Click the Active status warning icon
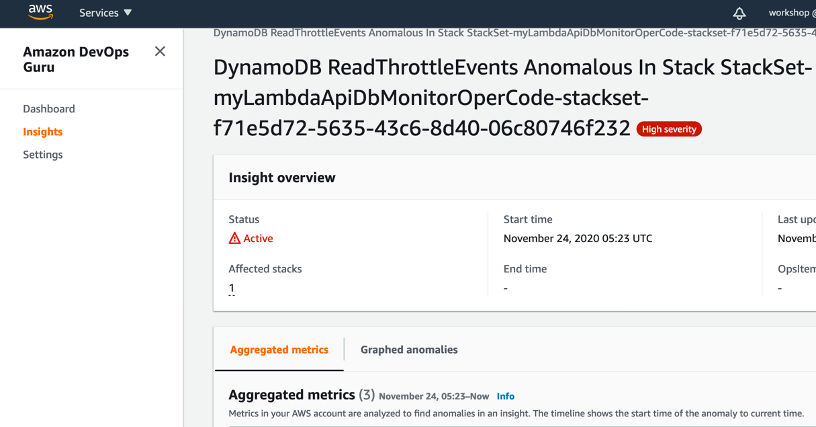This screenshot has height=427, width=816. point(235,239)
